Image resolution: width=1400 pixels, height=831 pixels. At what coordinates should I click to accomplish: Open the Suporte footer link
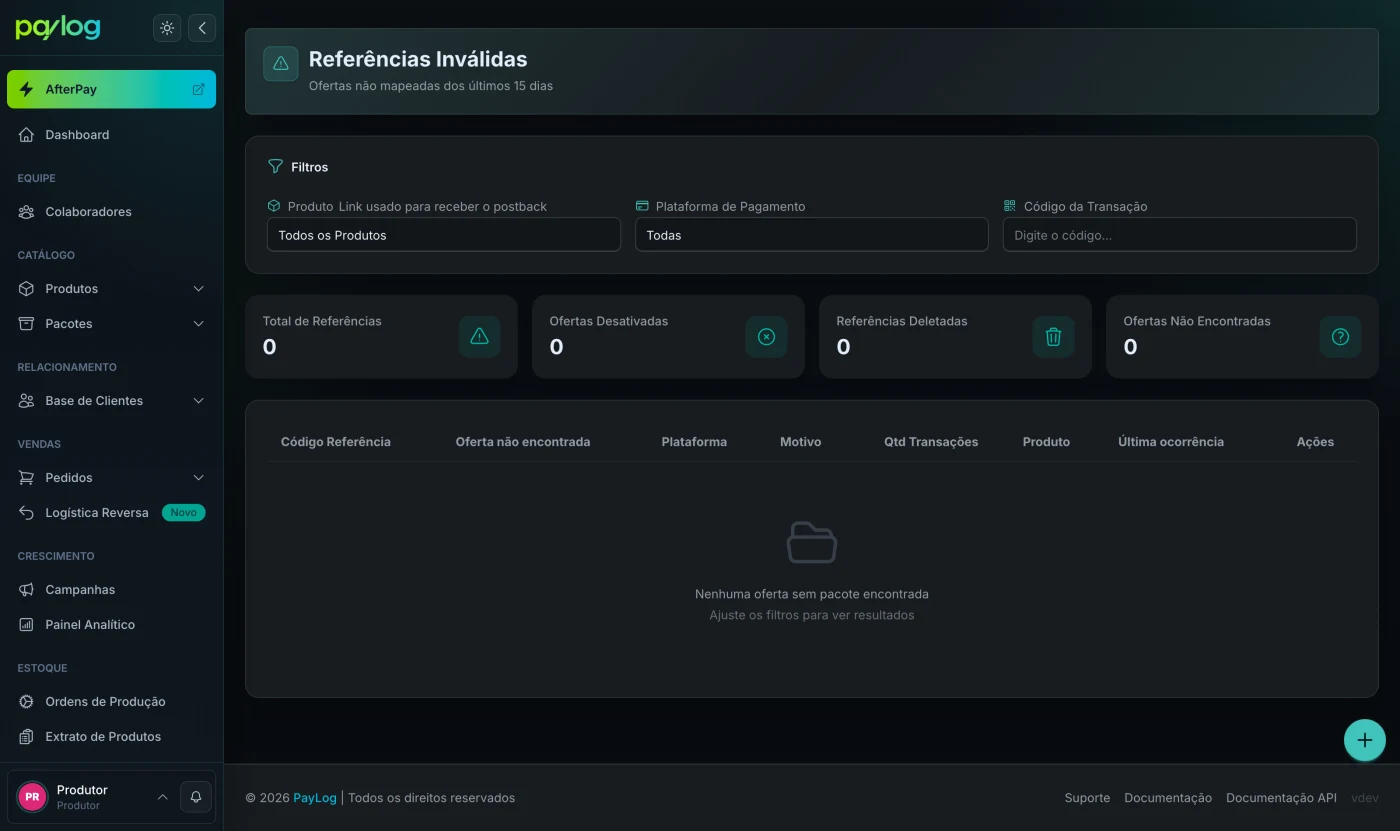click(x=1087, y=798)
